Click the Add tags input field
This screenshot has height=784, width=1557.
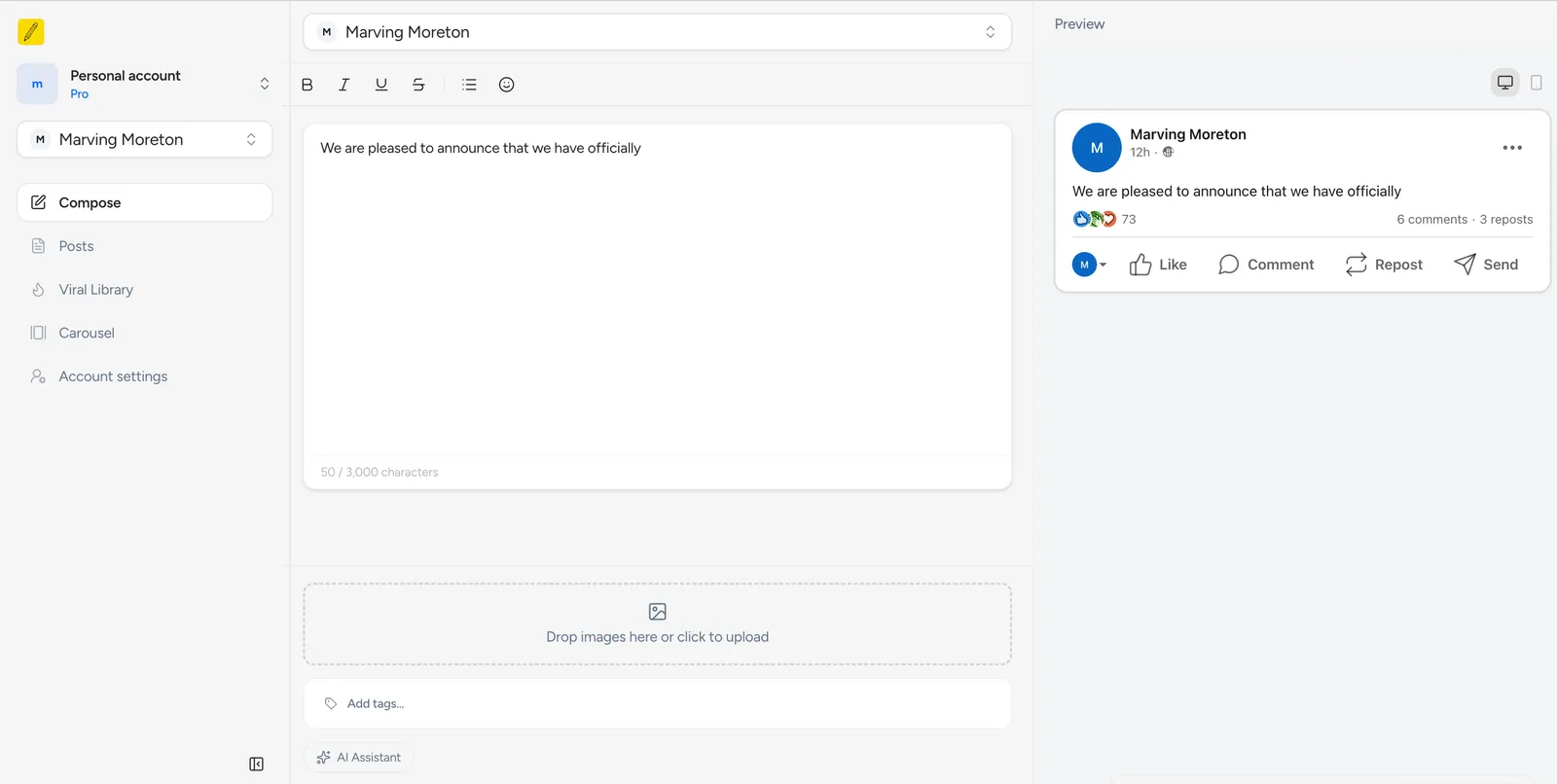coord(657,703)
